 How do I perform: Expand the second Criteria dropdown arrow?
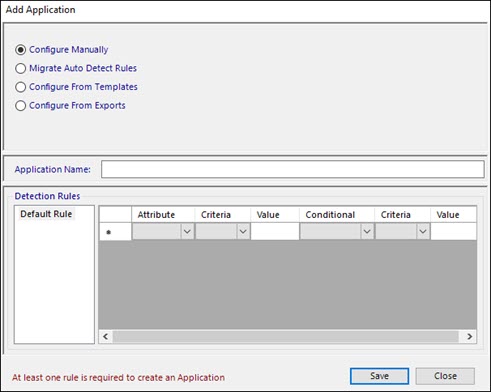pyautogui.click(x=423, y=231)
